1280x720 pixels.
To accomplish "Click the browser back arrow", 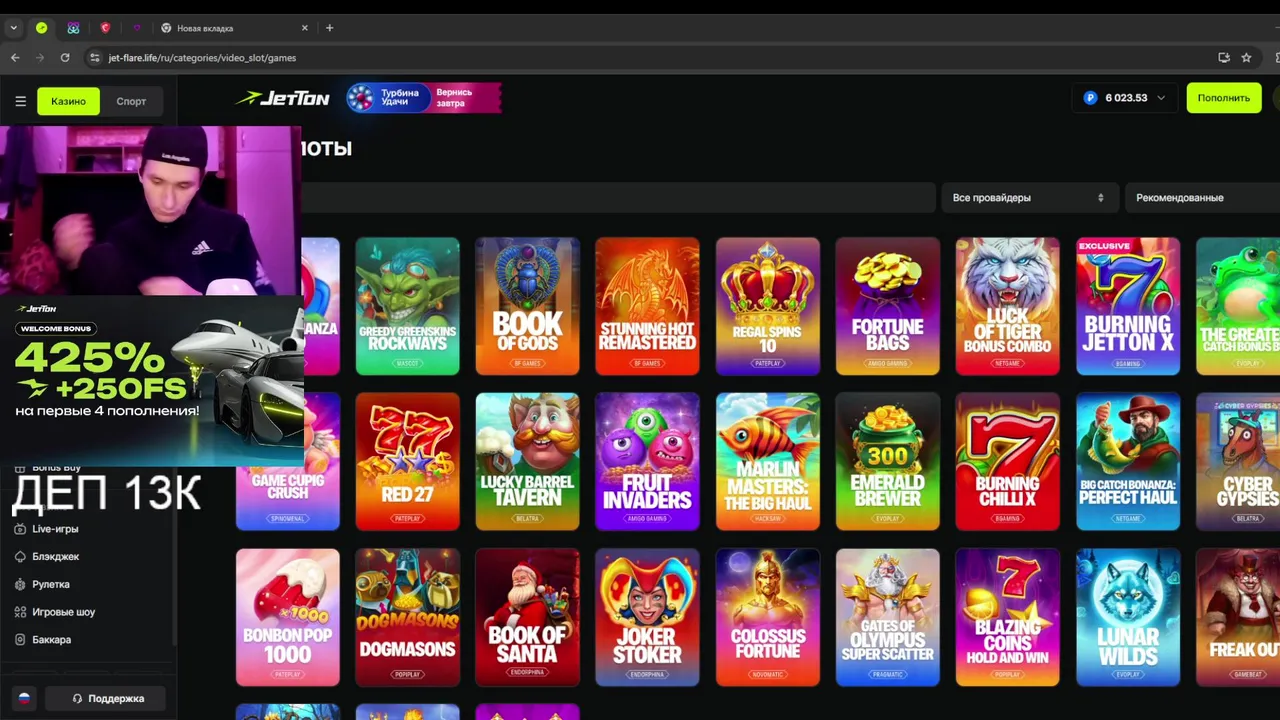I will (15, 58).
